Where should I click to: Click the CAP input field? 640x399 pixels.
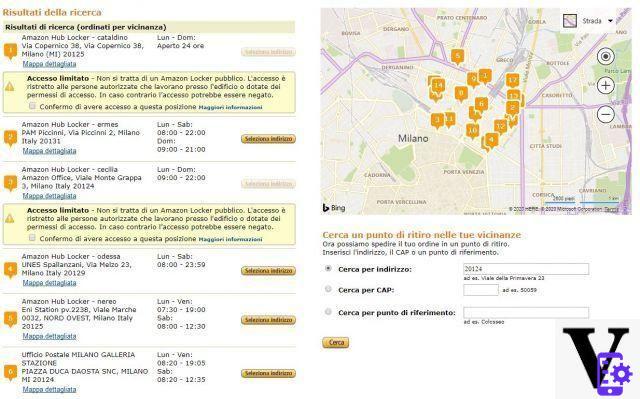tap(481, 290)
